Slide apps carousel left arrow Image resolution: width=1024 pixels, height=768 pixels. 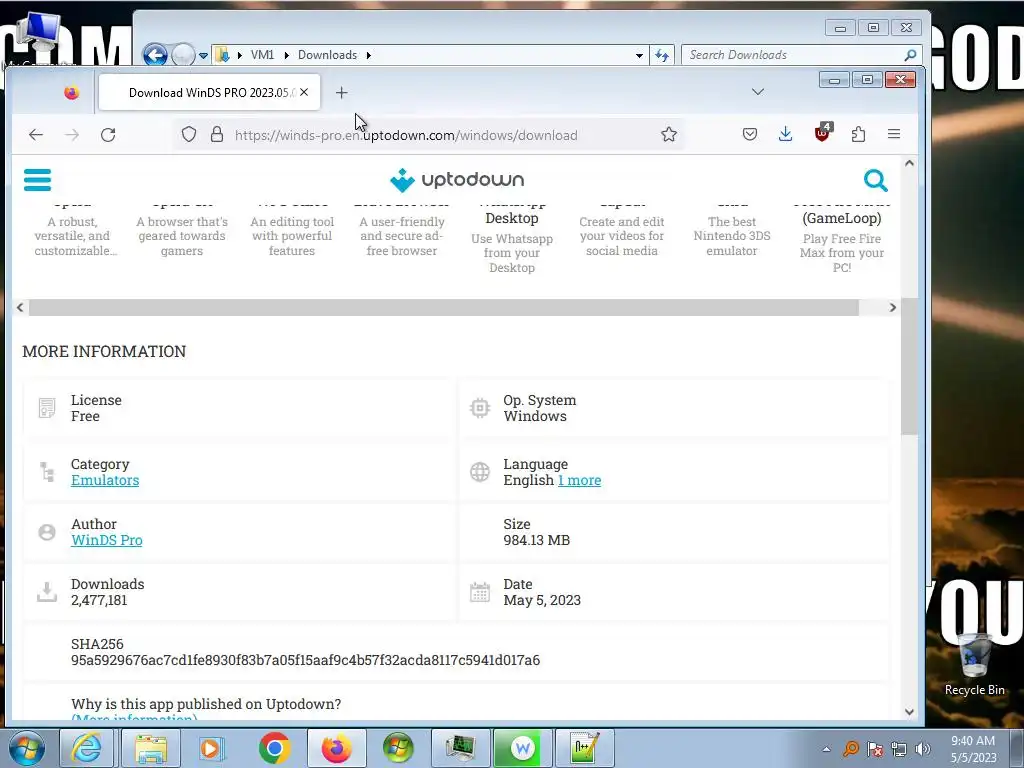pos(20,308)
